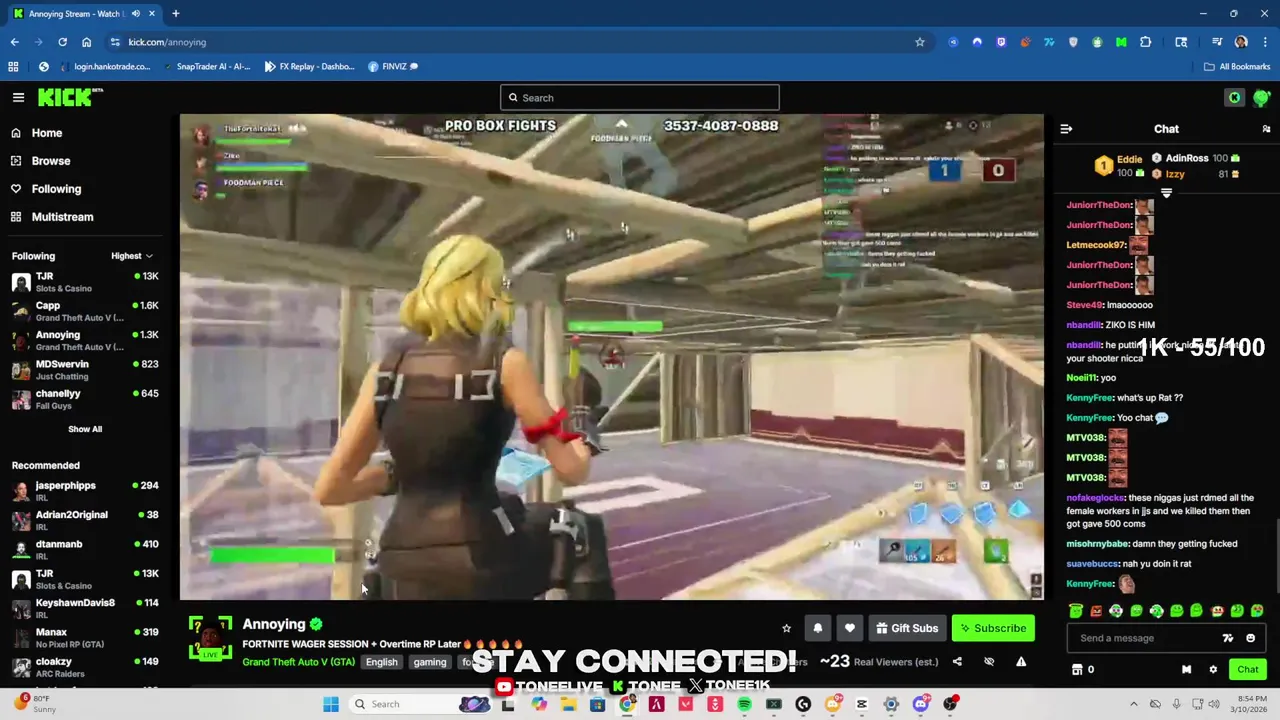Go to Home in sidebar
The height and width of the screenshot is (720, 1280).
[x=37, y=133]
